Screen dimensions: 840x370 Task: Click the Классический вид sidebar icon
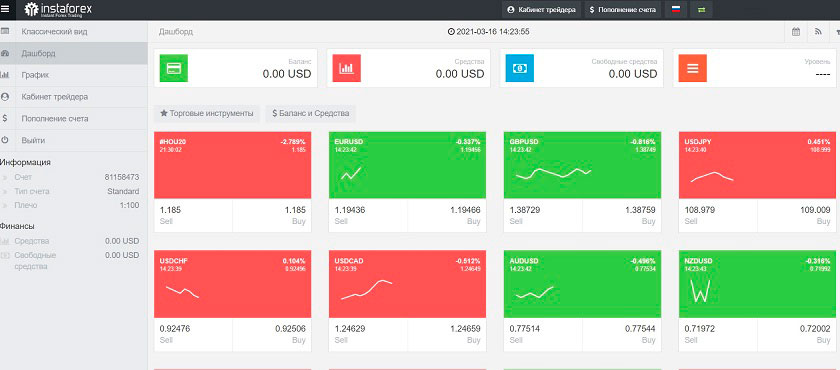[x=5, y=32]
